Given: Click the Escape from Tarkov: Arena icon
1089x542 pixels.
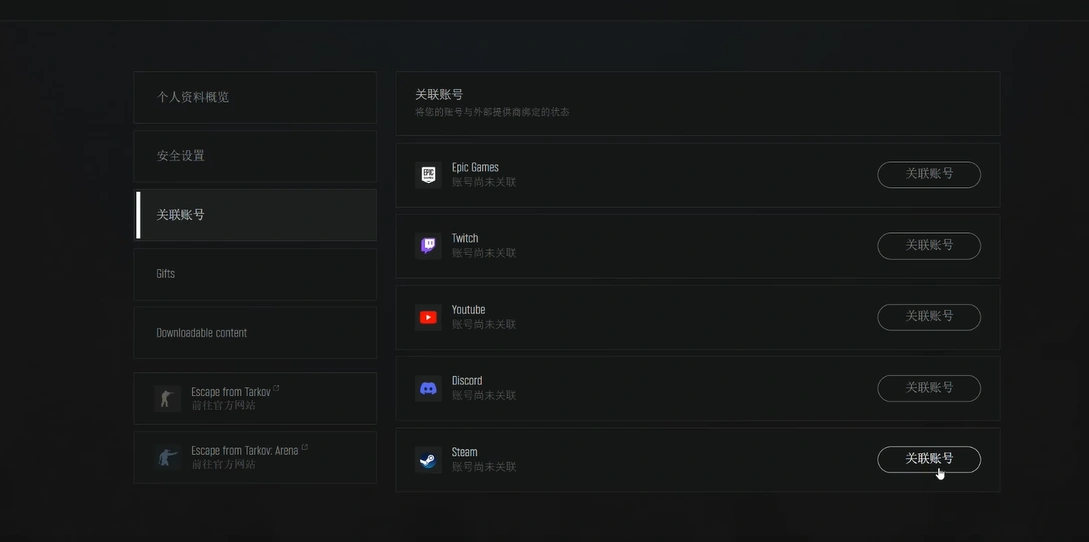Looking at the screenshot, I should click(167, 457).
